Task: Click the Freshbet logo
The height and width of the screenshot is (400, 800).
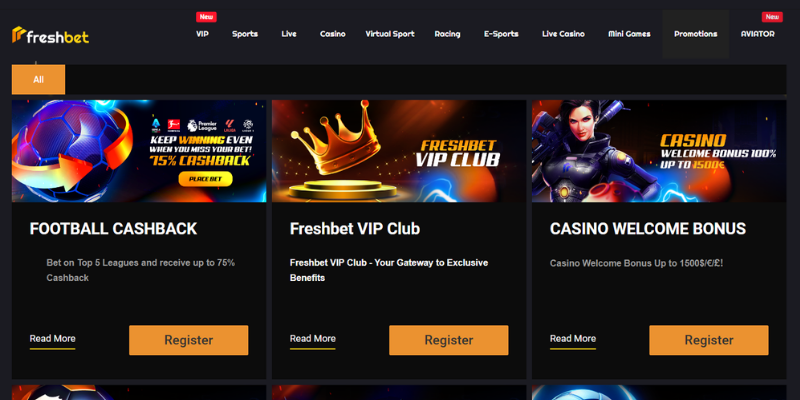Action: click(x=51, y=35)
